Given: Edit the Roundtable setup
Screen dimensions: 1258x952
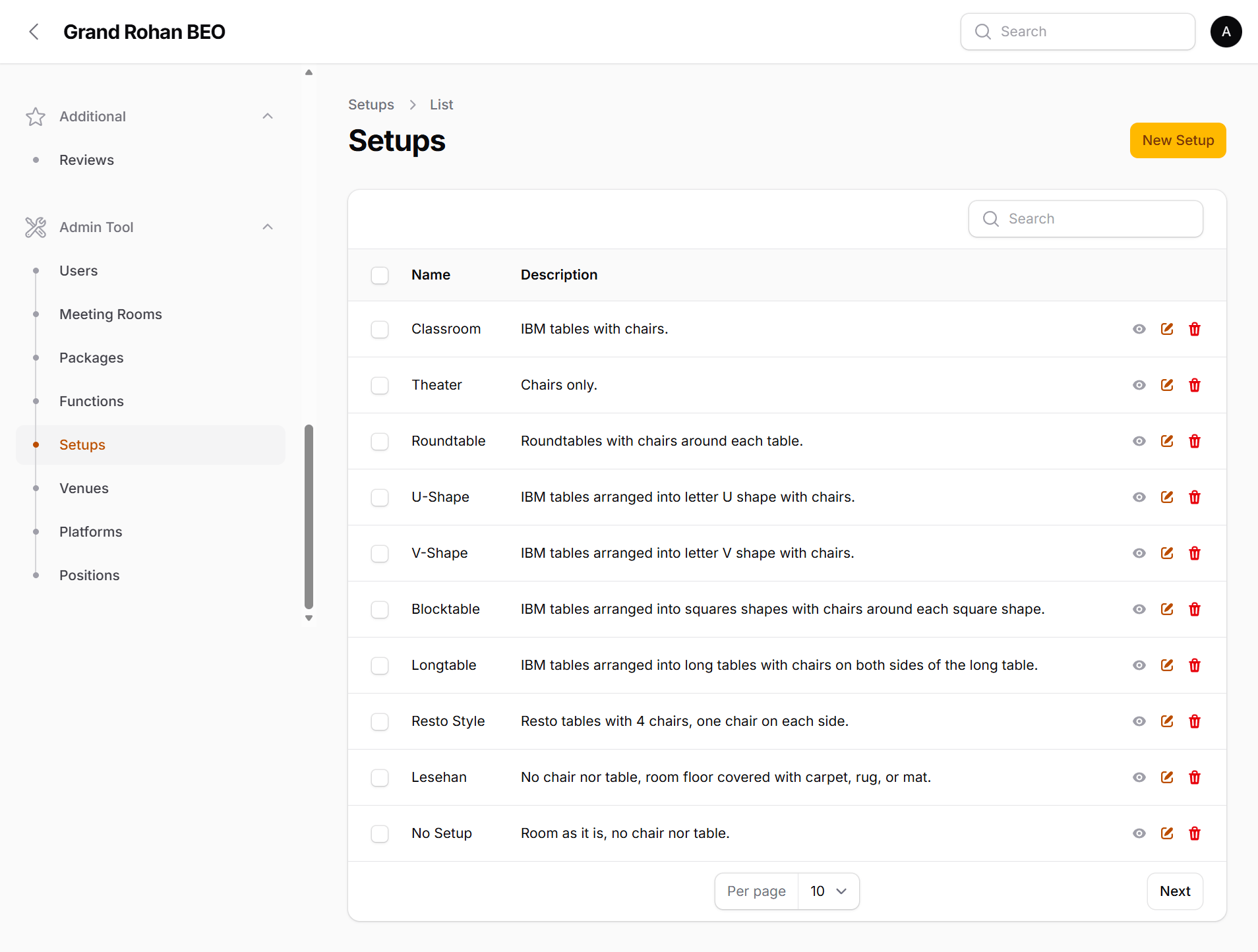Looking at the screenshot, I should coord(1167,441).
